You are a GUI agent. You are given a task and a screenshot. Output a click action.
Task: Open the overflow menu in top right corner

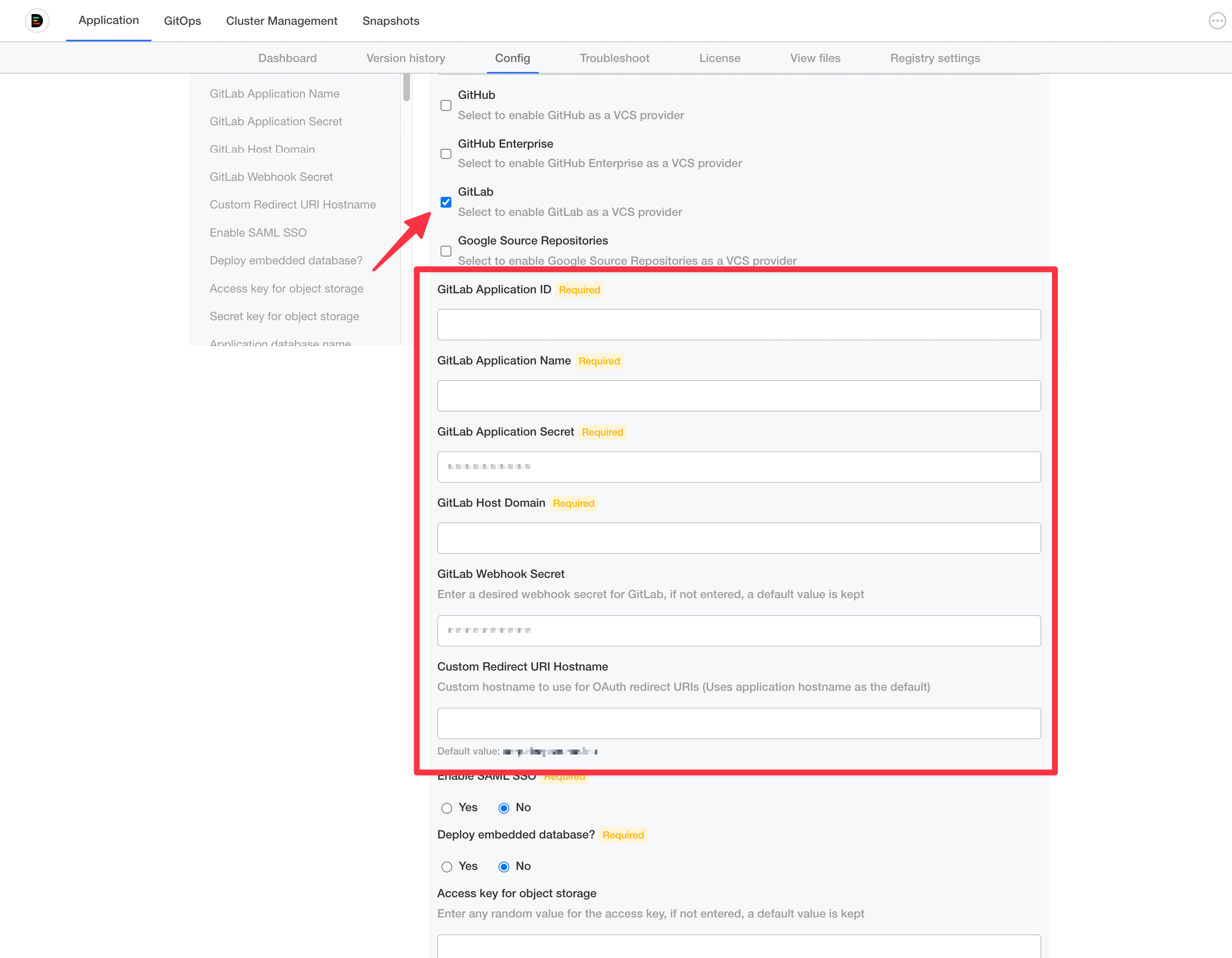[x=1217, y=20]
